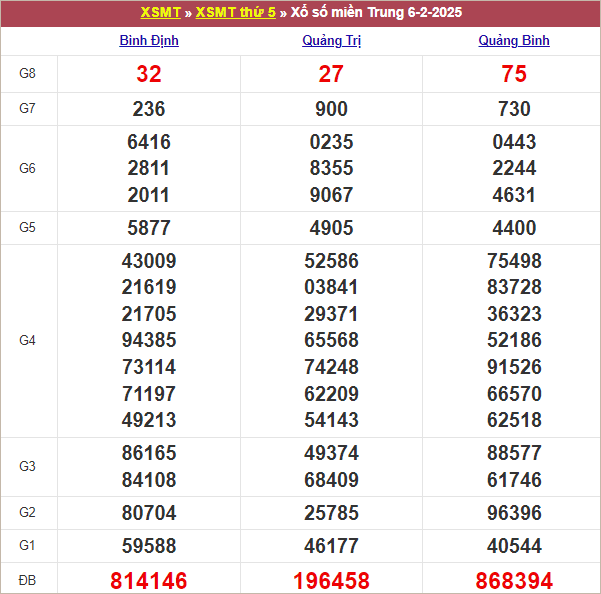
Task: Select the G1 row label
Action: (27, 545)
